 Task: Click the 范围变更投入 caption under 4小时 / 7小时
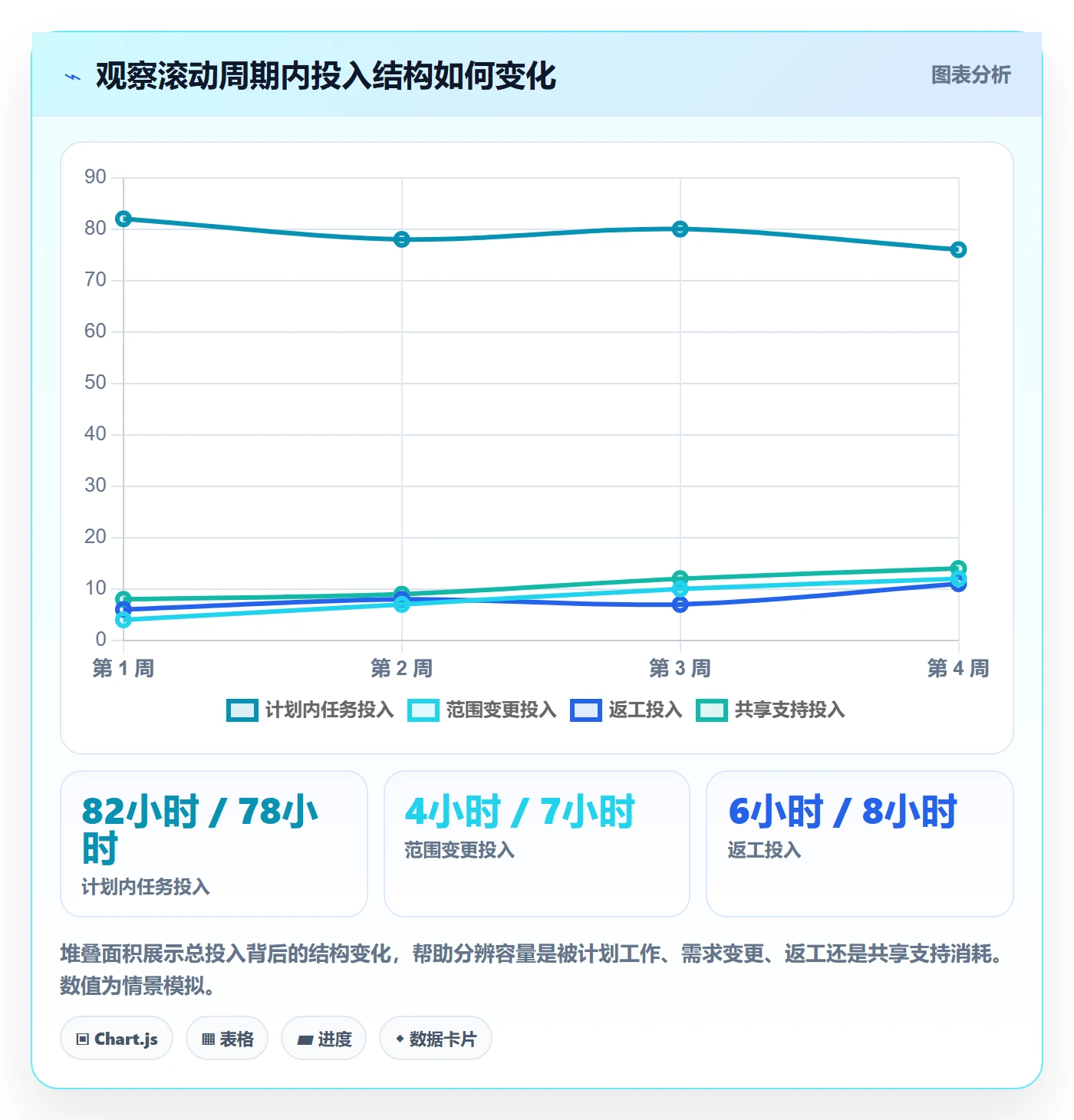[460, 850]
